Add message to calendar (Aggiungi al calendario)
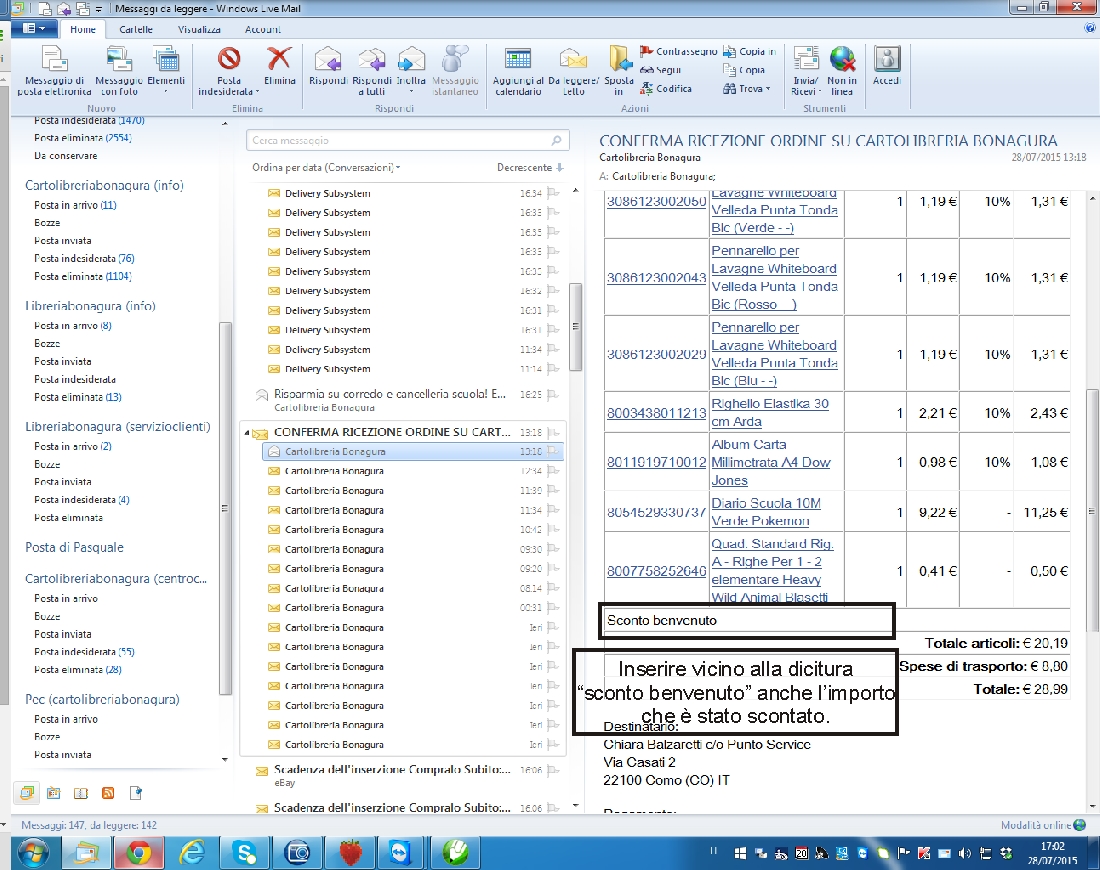 [x=518, y=70]
